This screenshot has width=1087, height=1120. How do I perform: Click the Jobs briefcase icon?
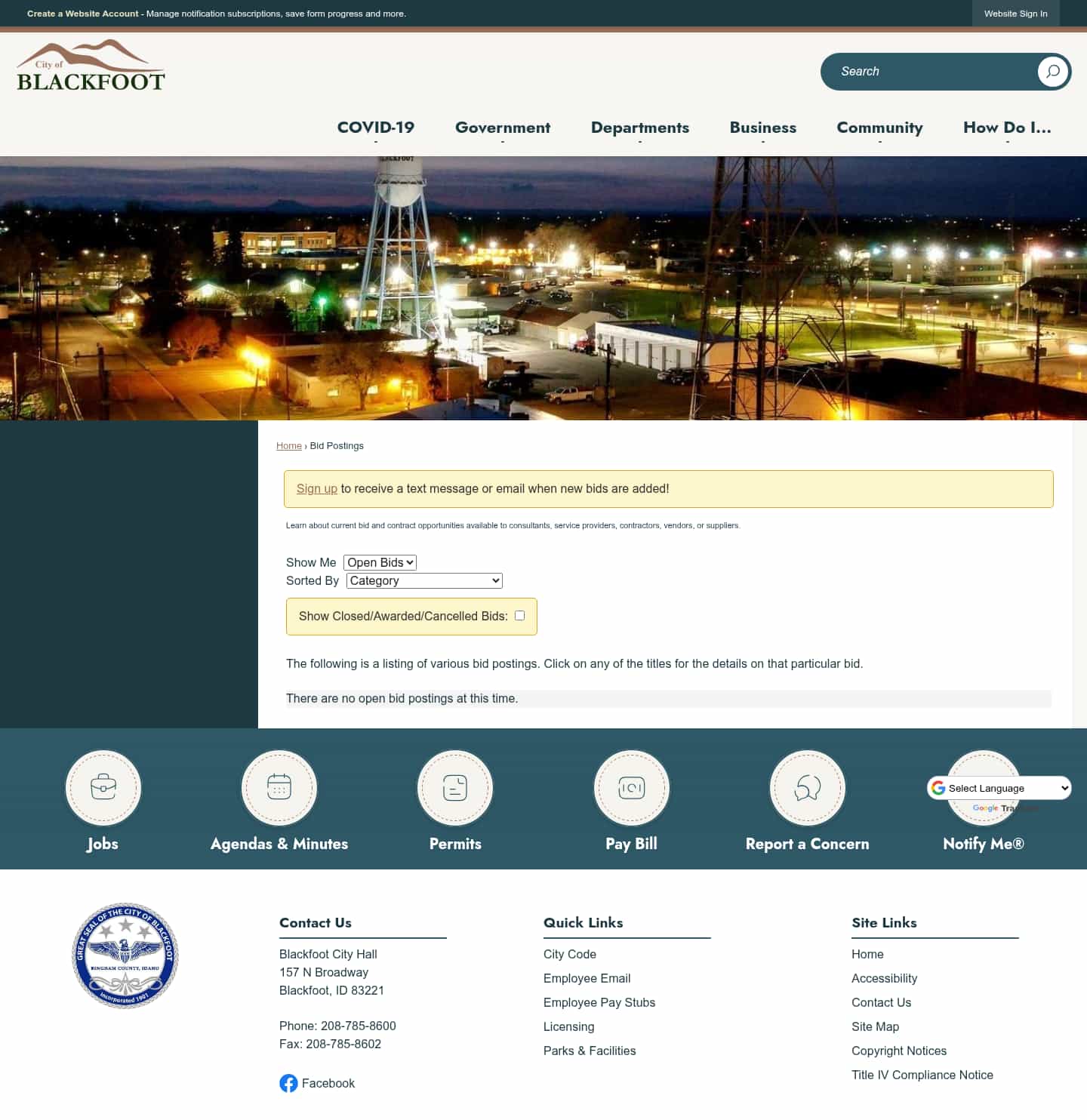(103, 787)
